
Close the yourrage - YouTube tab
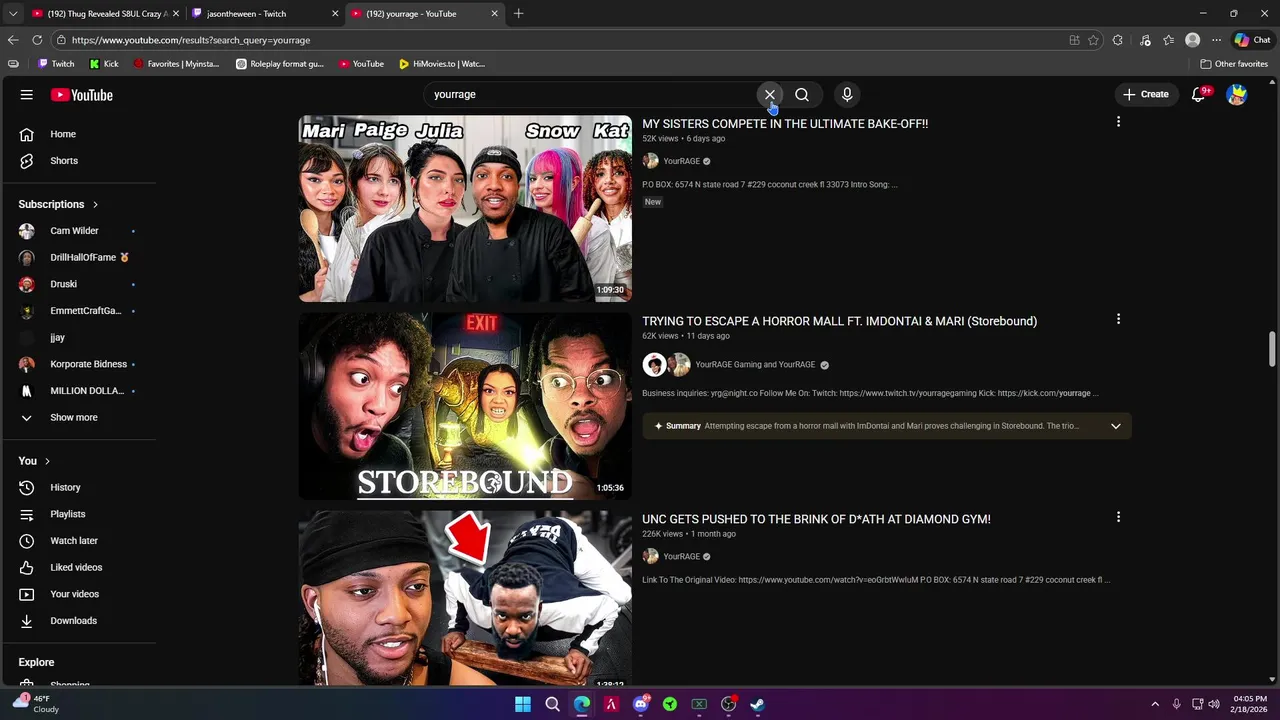click(494, 13)
